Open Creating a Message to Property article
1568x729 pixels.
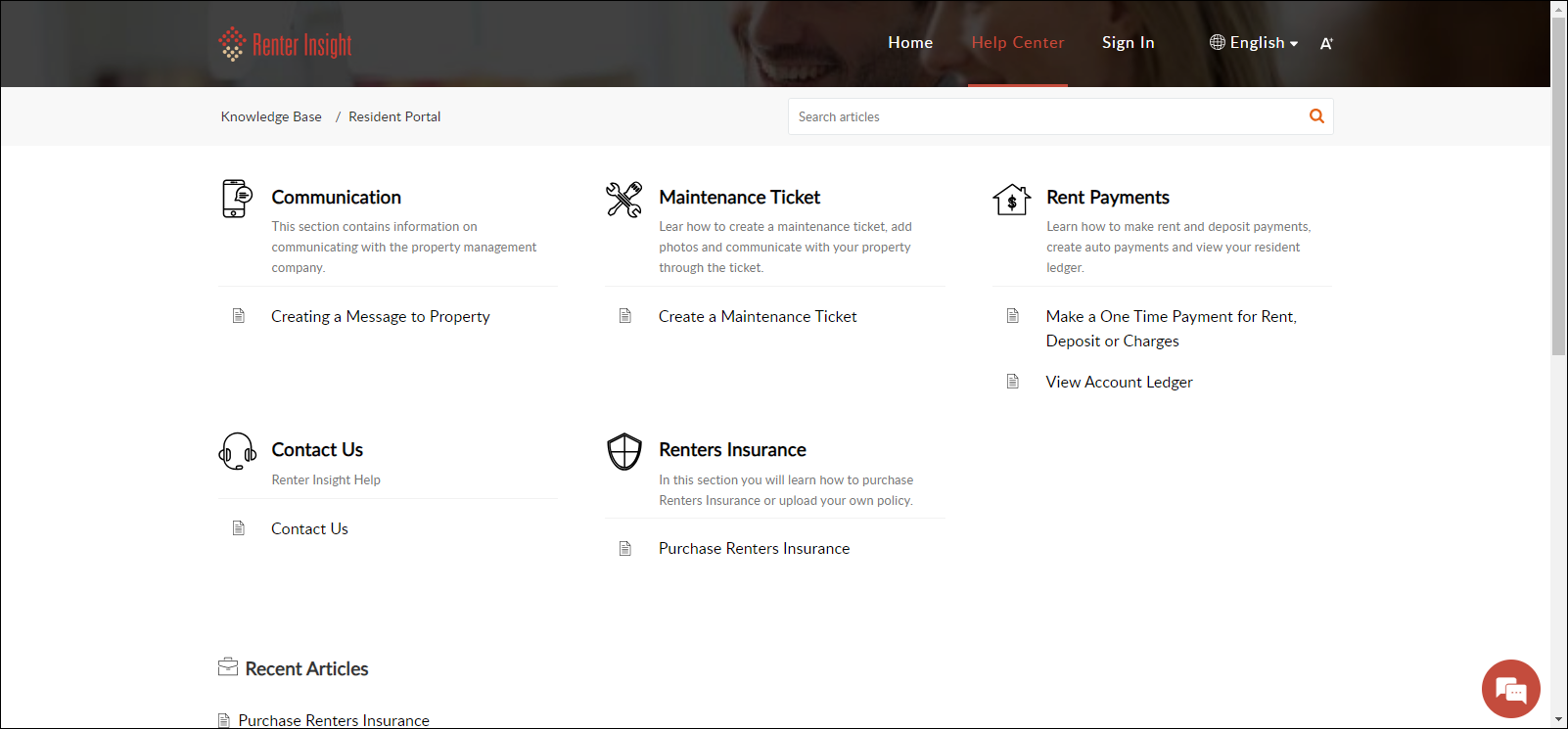[x=381, y=316]
